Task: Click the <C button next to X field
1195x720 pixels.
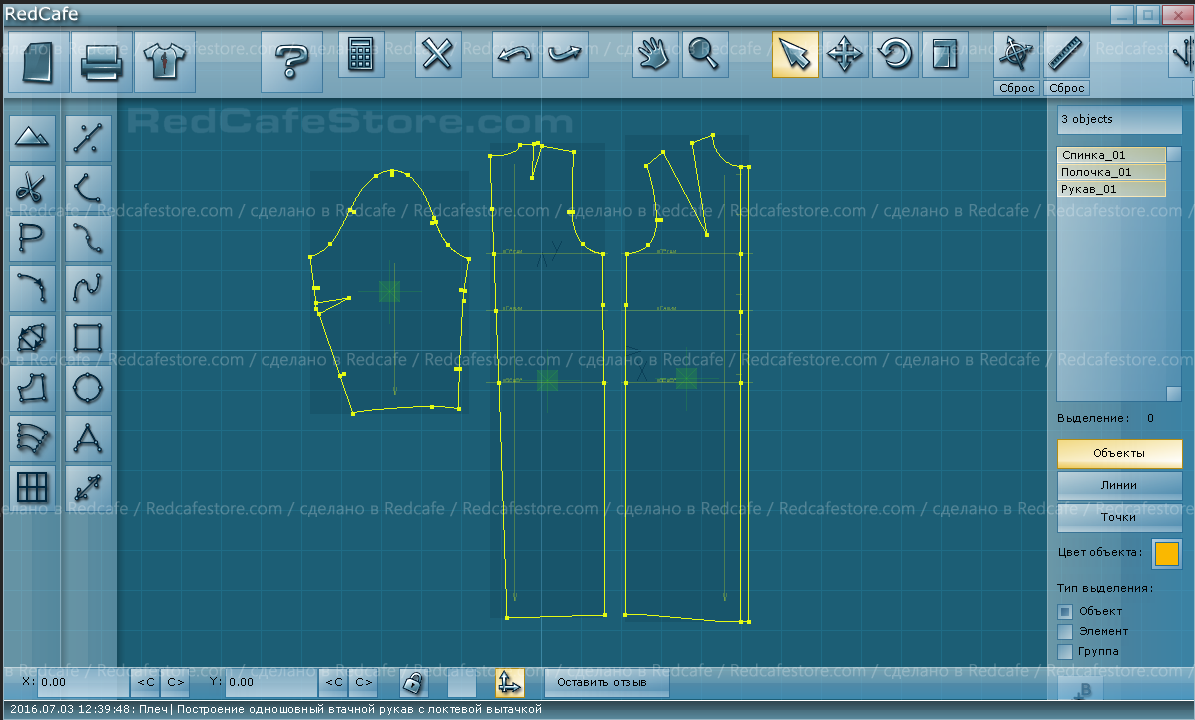Action: [x=146, y=682]
